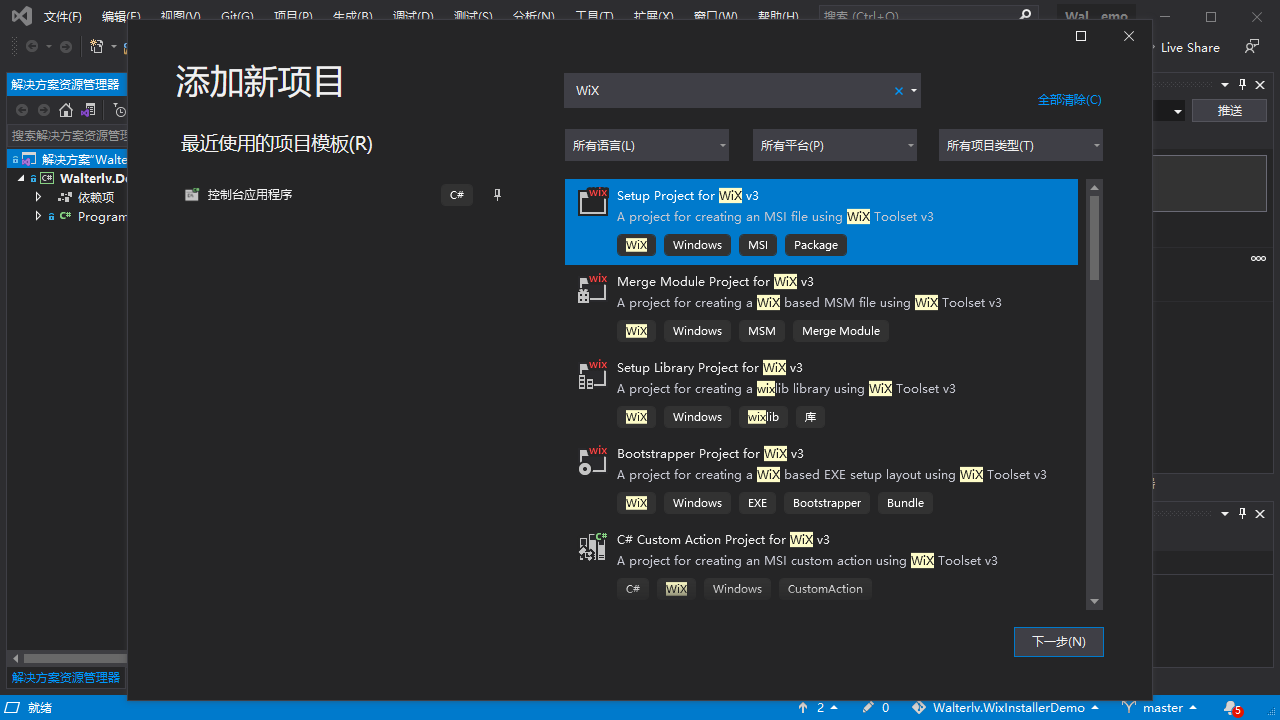This screenshot has width=1280, height=720.
Task: Open the 所有语言 language filter dropdown
Action: [646, 145]
